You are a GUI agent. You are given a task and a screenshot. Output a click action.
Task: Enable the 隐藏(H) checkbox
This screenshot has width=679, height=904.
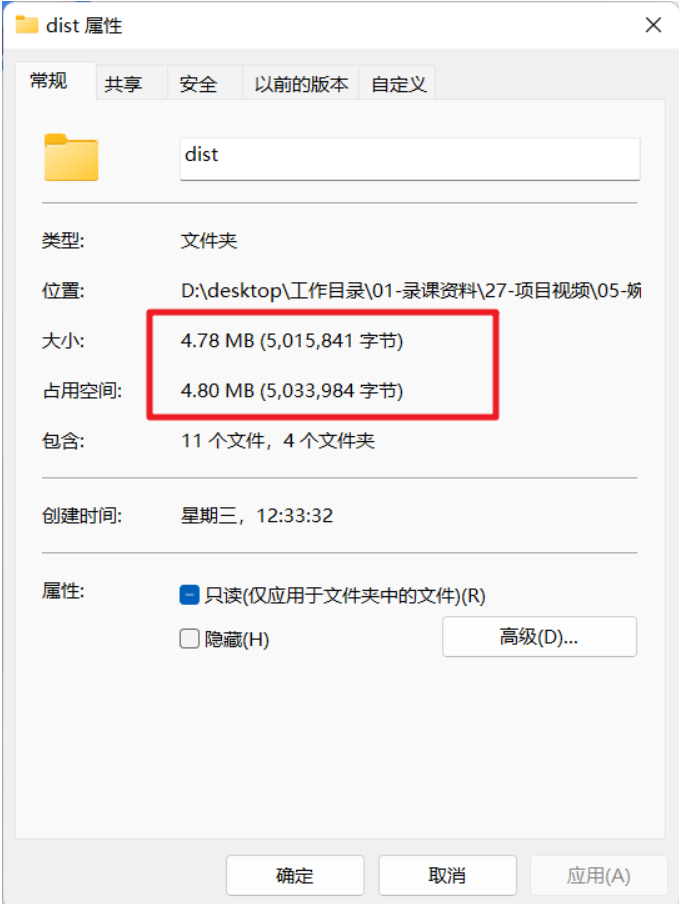(190, 639)
